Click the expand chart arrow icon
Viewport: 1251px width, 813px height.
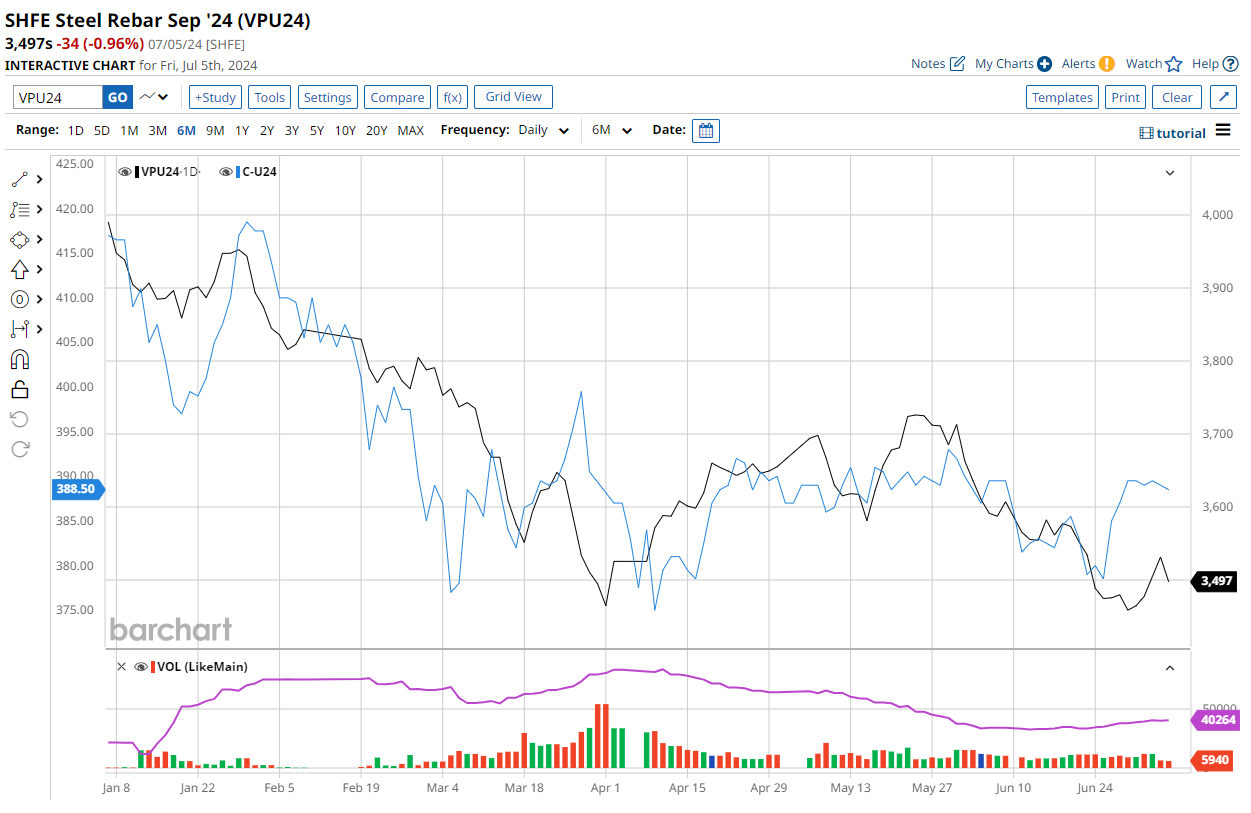point(1223,97)
